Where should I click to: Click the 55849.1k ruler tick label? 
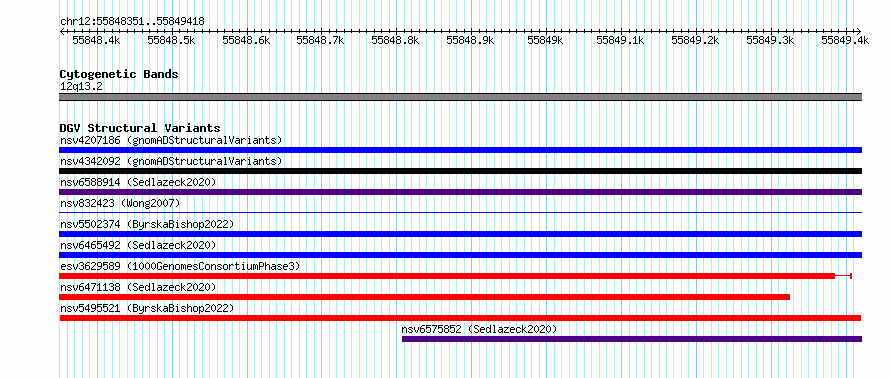(x=620, y=40)
